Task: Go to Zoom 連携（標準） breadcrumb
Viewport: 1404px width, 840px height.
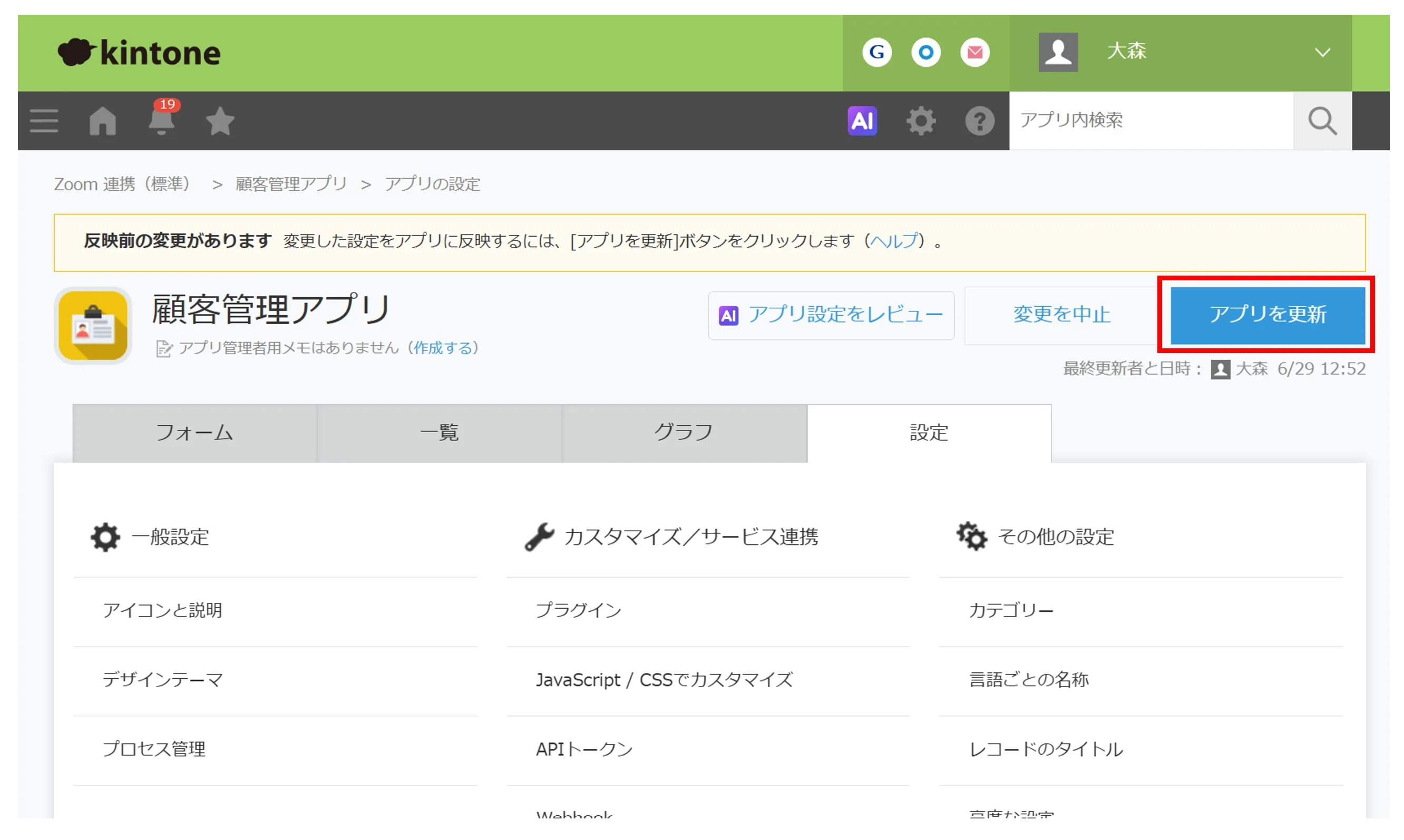Action: pos(122,184)
